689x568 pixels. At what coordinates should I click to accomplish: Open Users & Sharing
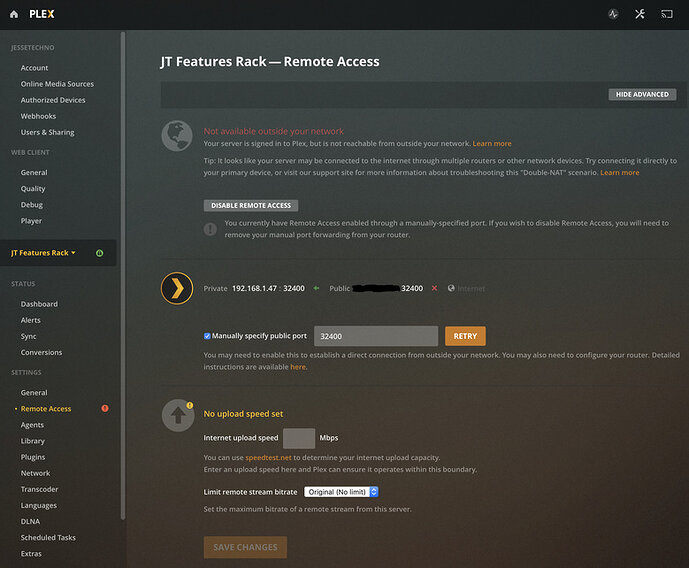47,132
